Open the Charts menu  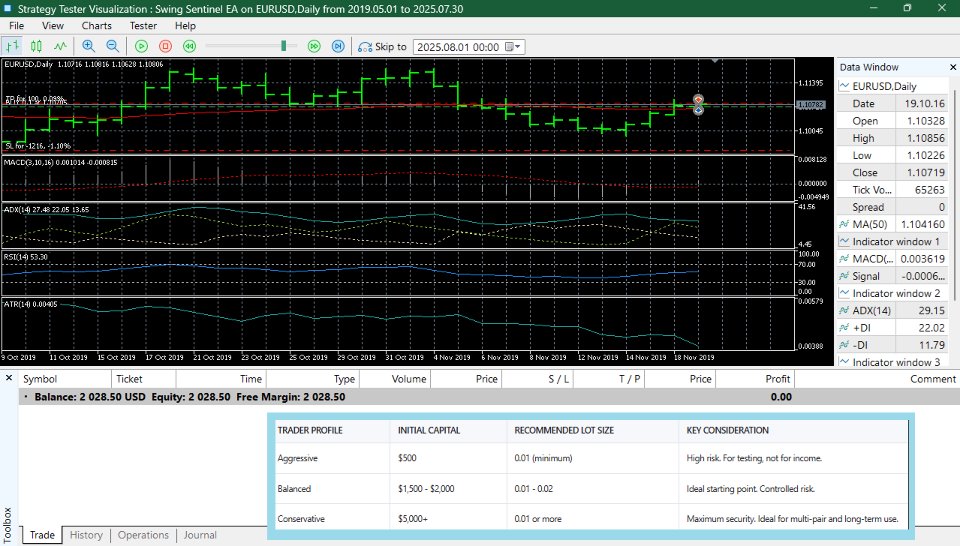[x=97, y=26]
